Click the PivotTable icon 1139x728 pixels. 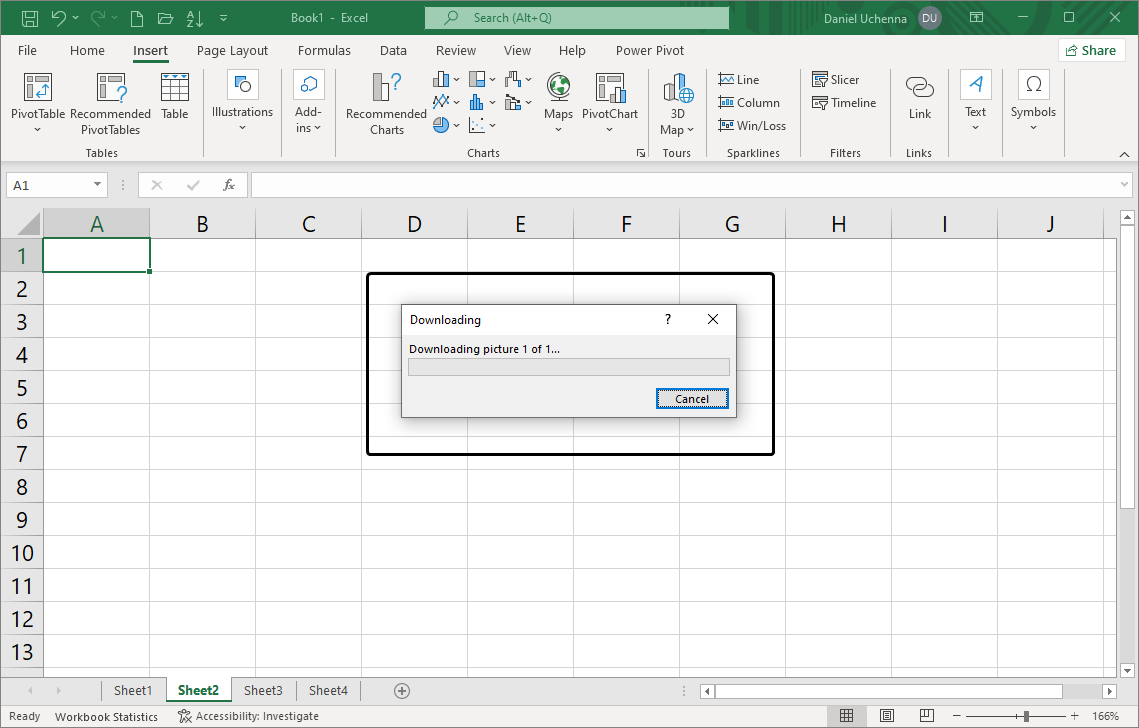coord(38,90)
